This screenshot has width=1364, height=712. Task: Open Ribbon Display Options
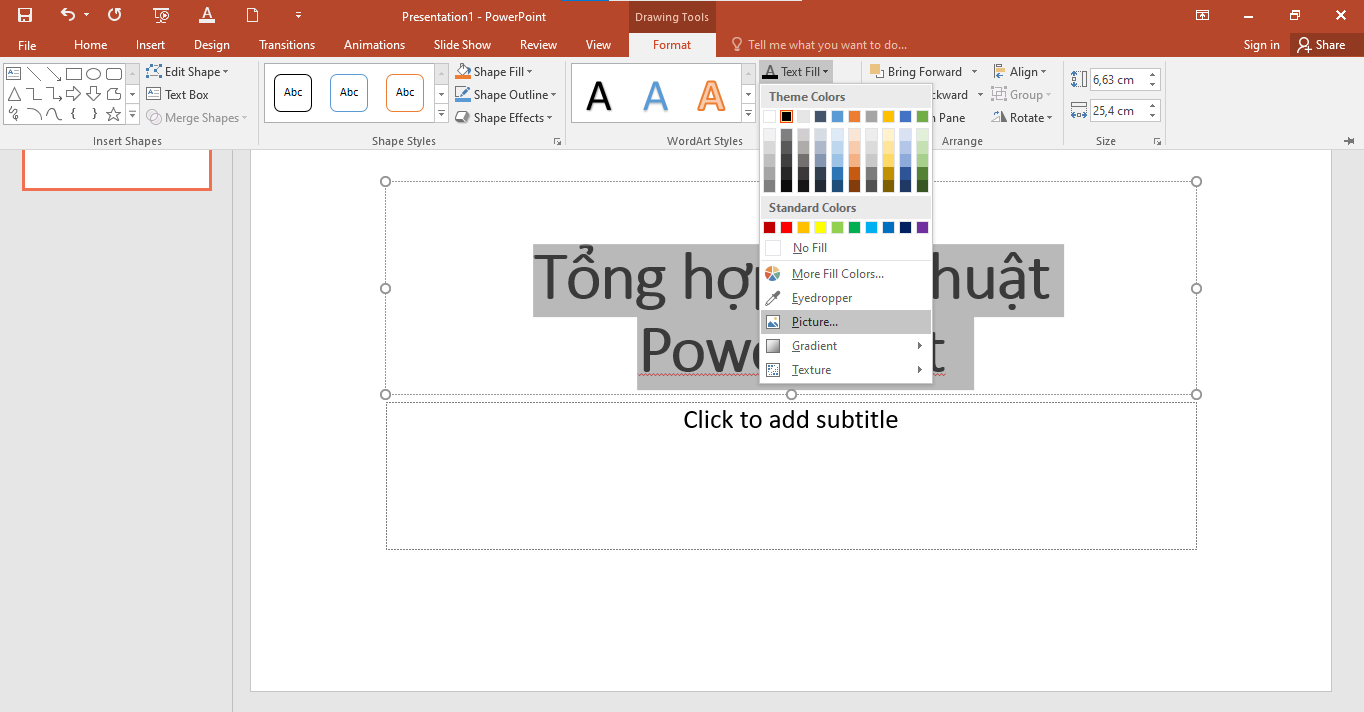point(1202,15)
